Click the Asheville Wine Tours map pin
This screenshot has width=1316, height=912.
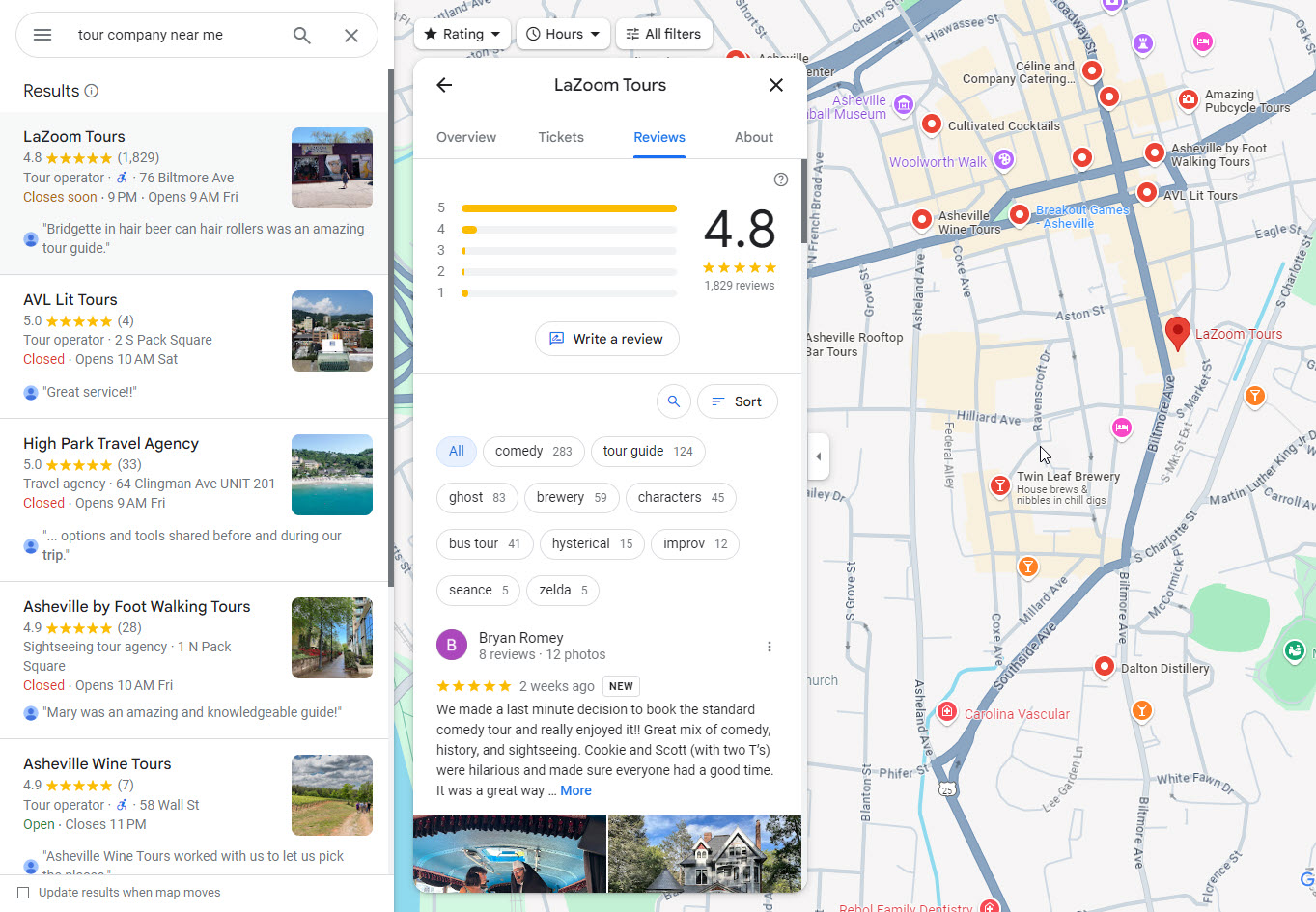click(x=922, y=219)
